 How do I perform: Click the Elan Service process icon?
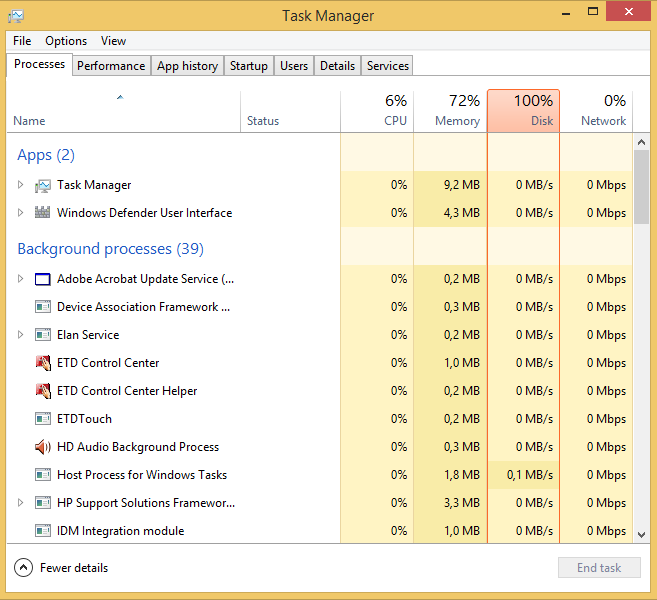(x=43, y=335)
